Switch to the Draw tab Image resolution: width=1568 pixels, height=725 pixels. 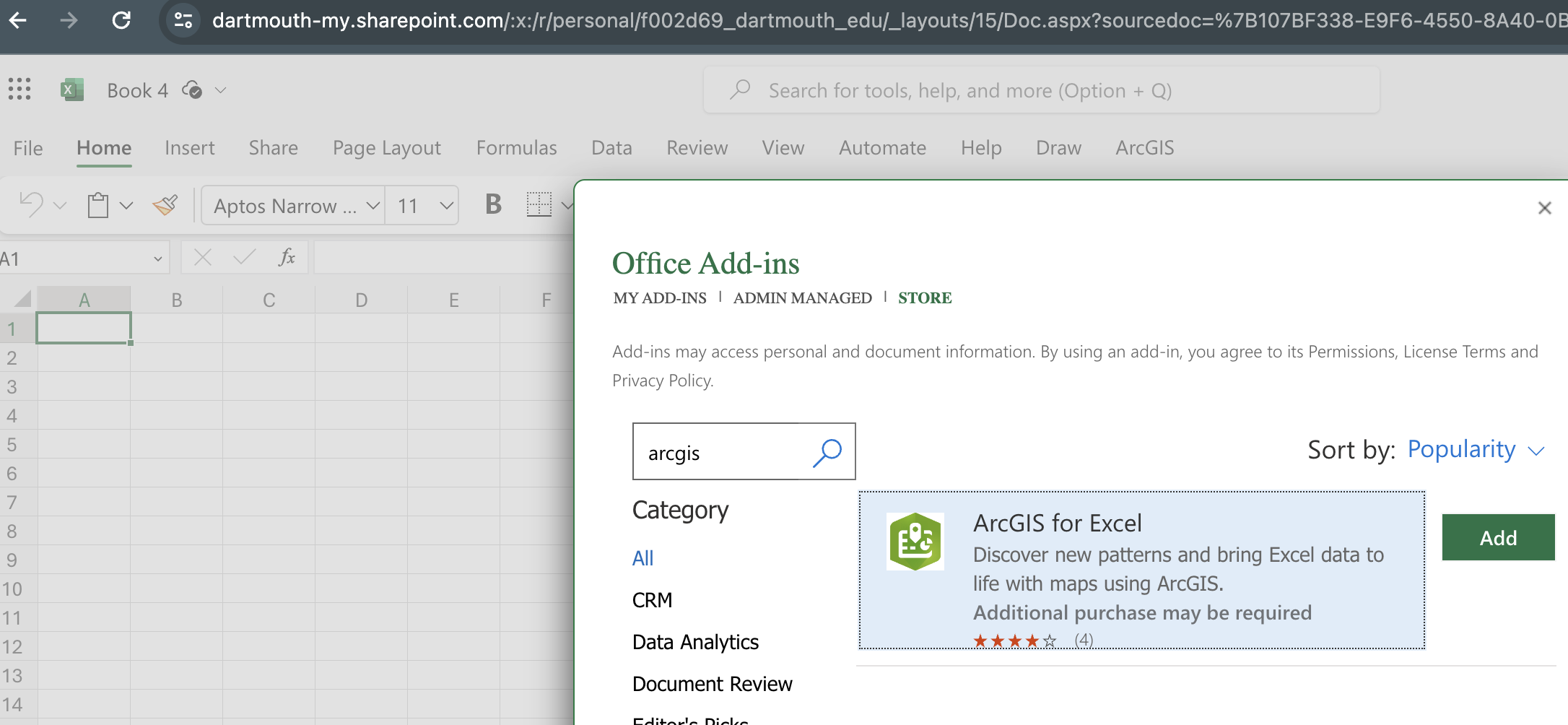(x=1059, y=148)
